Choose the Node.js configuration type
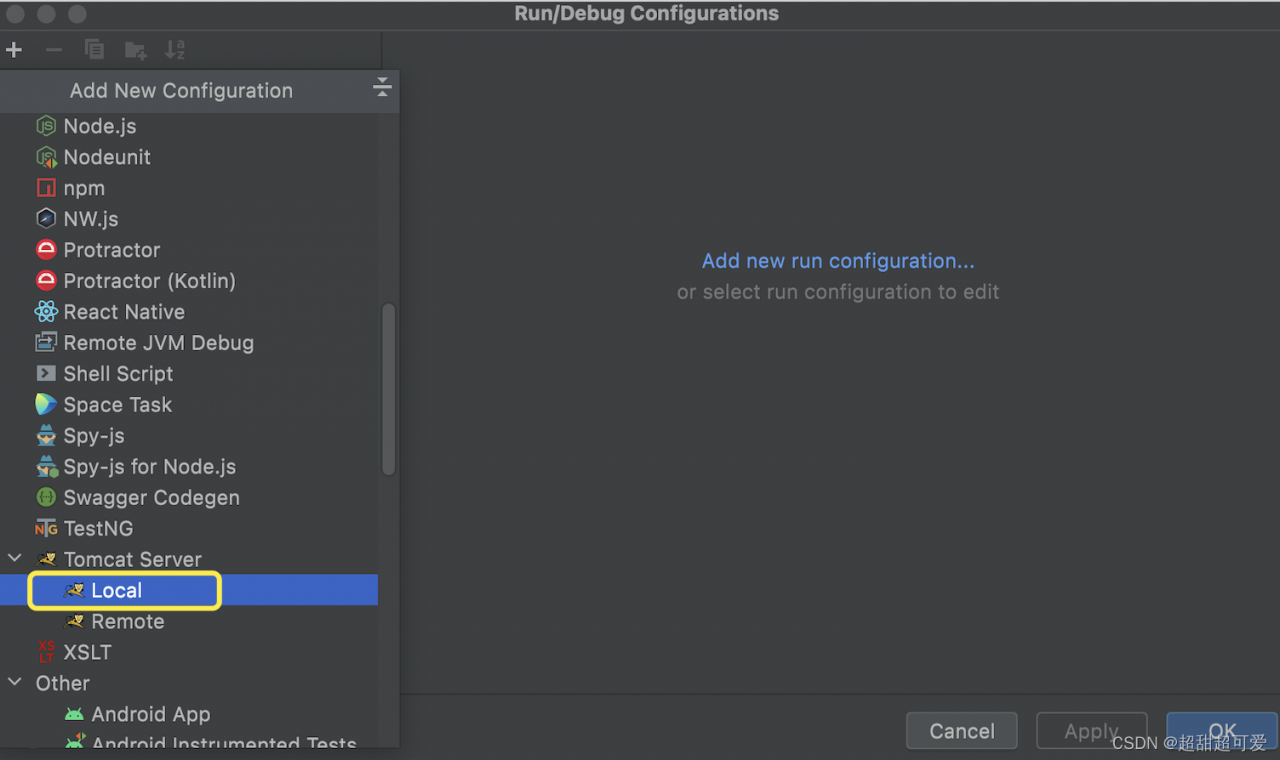This screenshot has width=1280, height=760. (x=189, y=126)
